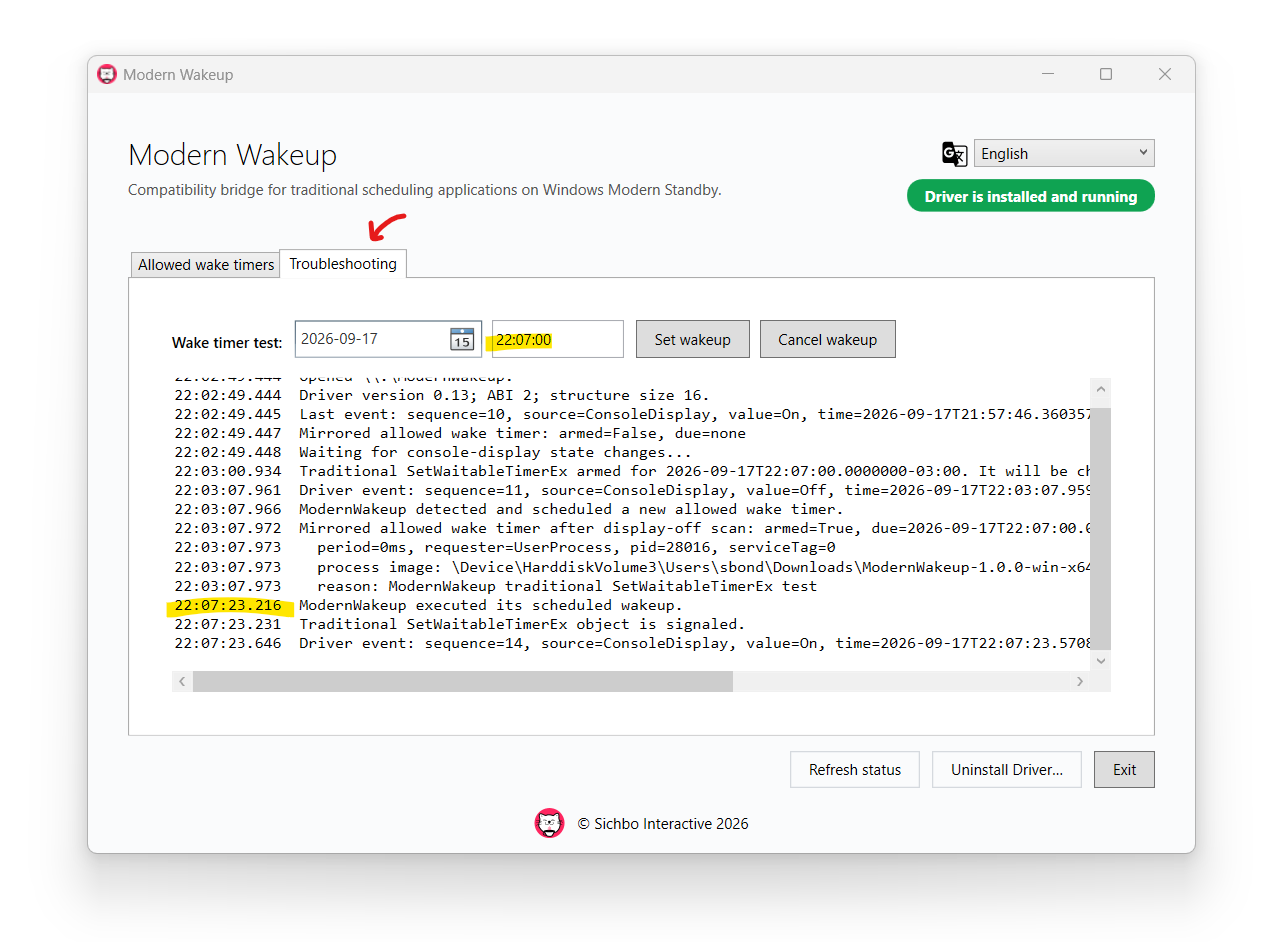Click the translate language icon
The image size is (1280, 942).
coord(954,153)
